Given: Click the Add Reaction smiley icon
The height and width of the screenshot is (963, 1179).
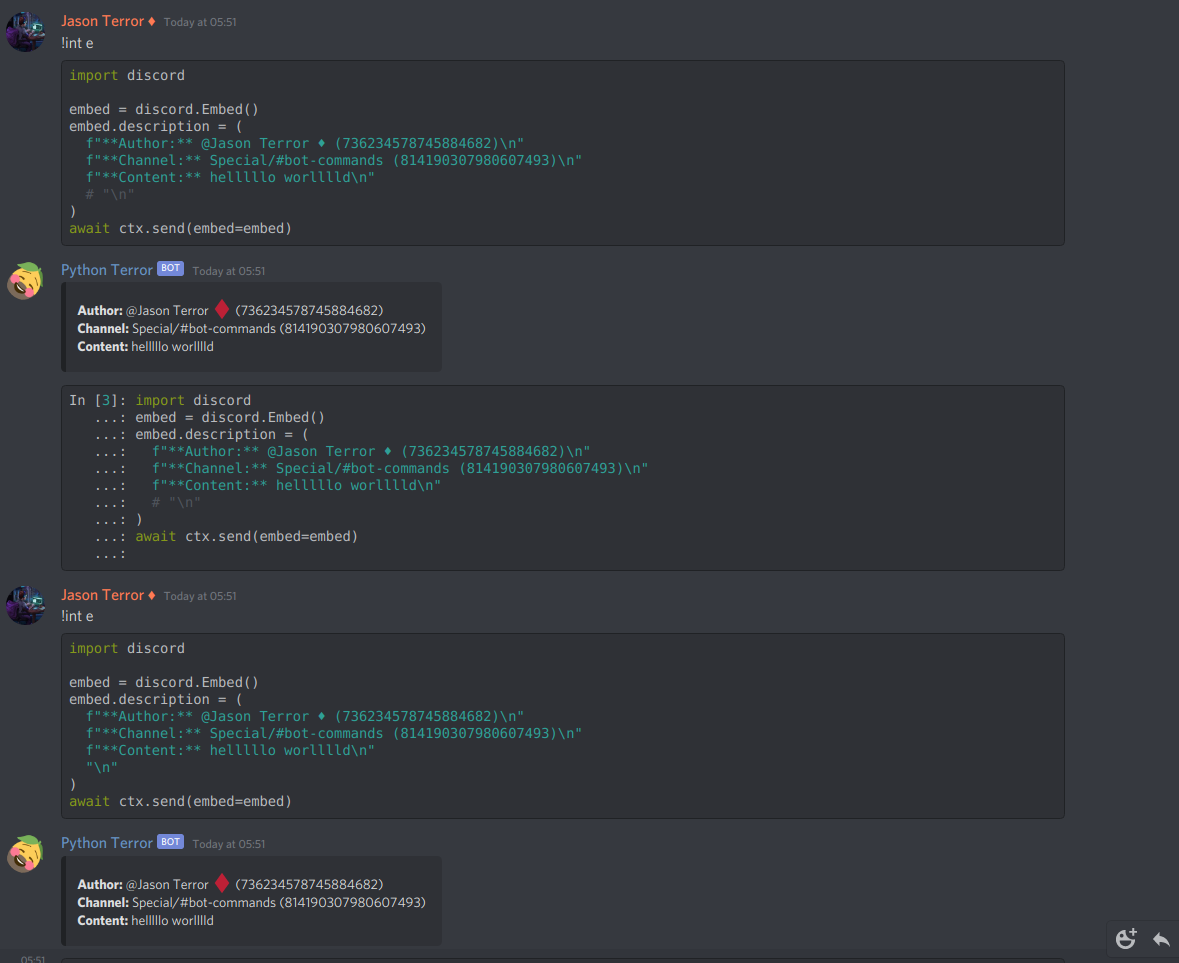Looking at the screenshot, I should tap(1126, 938).
